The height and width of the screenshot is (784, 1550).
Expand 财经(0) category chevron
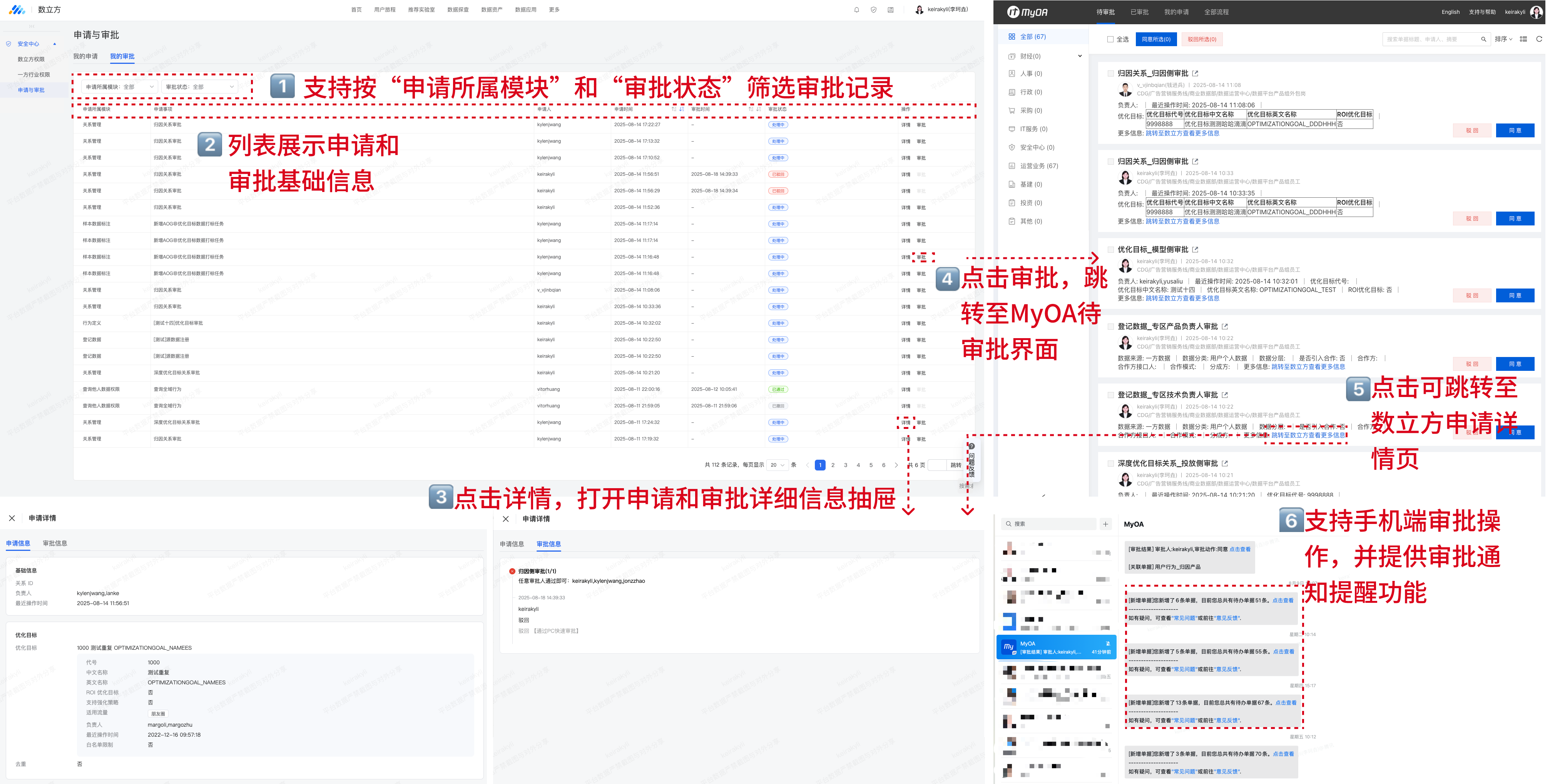(x=1080, y=56)
